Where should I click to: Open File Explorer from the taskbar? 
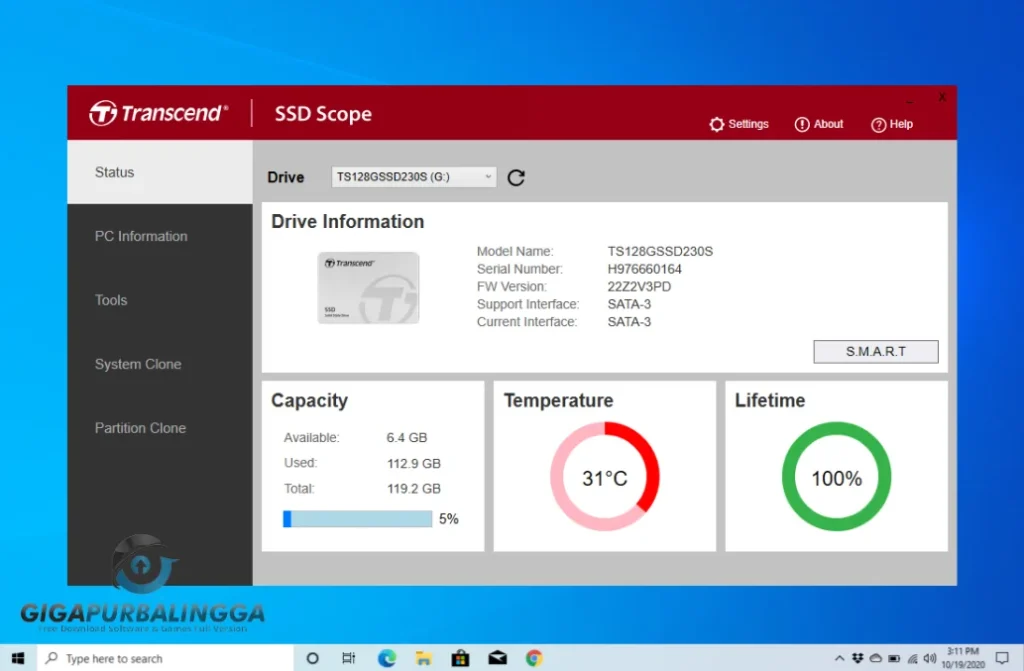(x=422, y=658)
